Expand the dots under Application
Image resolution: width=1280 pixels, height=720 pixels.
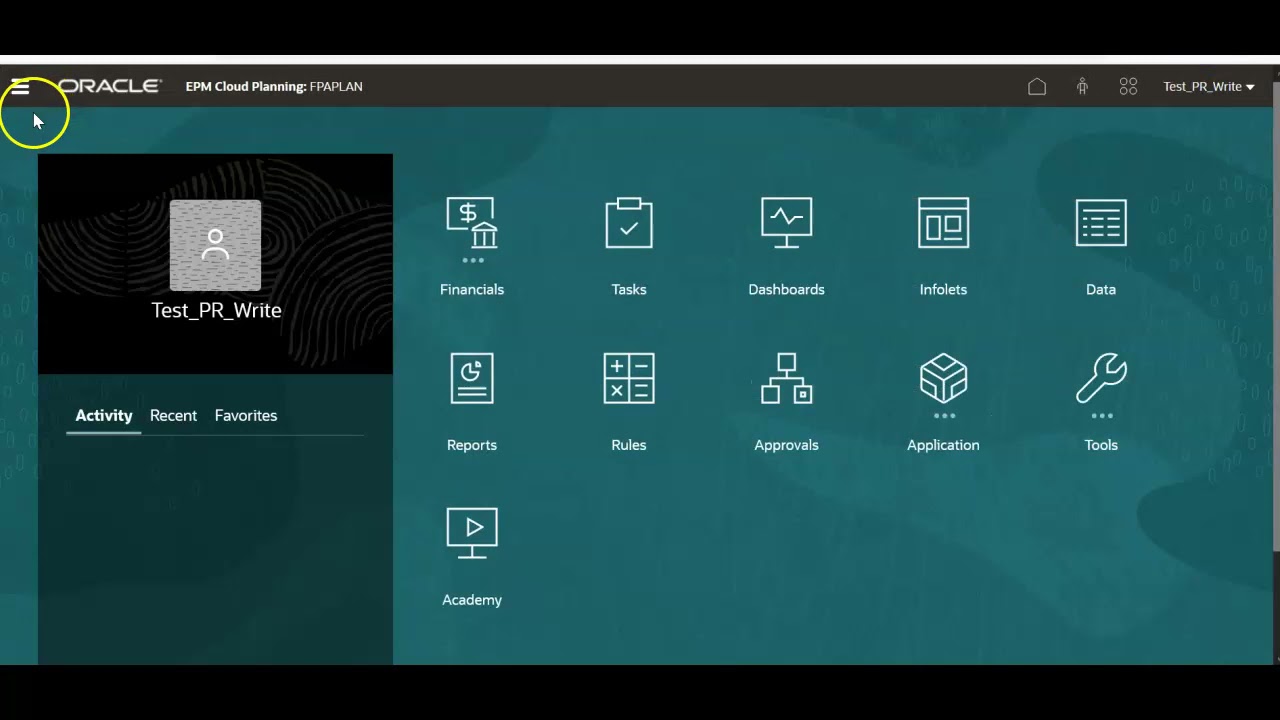(944, 416)
